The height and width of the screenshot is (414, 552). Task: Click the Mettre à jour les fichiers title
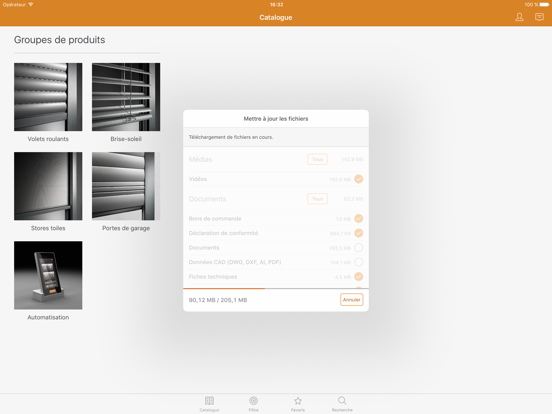276,119
